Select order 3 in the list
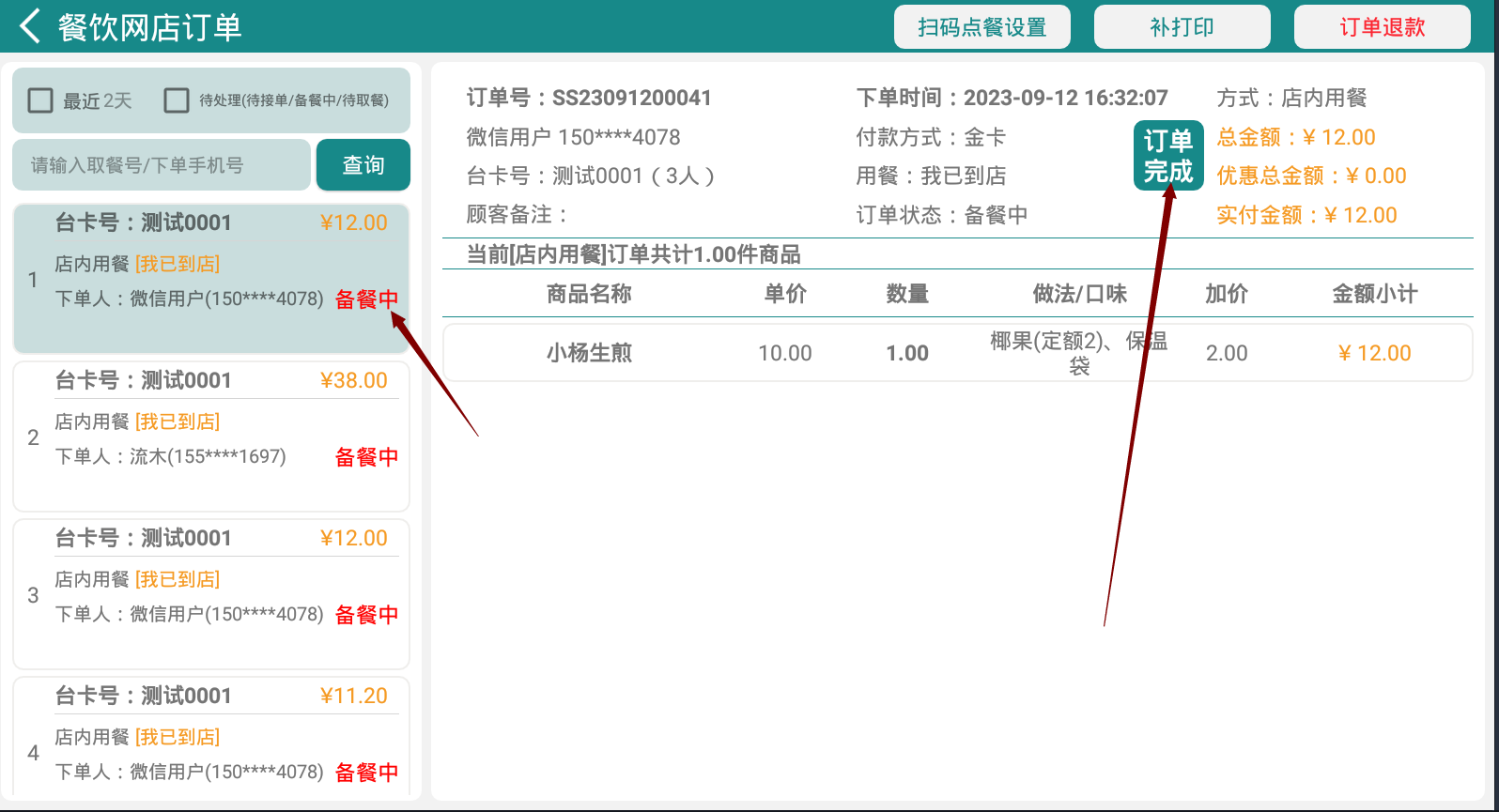Image resolution: width=1499 pixels, height=812 pixels. (x=210, y=593)
